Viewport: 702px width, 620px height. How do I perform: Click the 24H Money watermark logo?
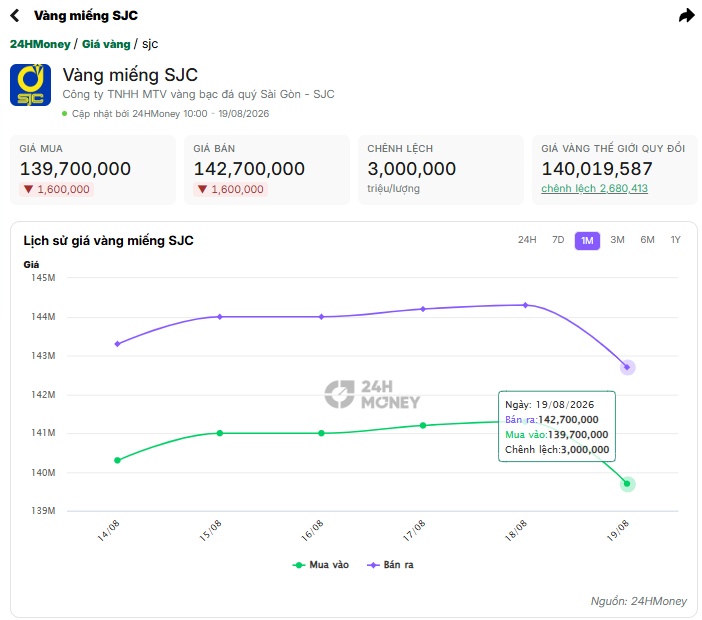(372, 394)
